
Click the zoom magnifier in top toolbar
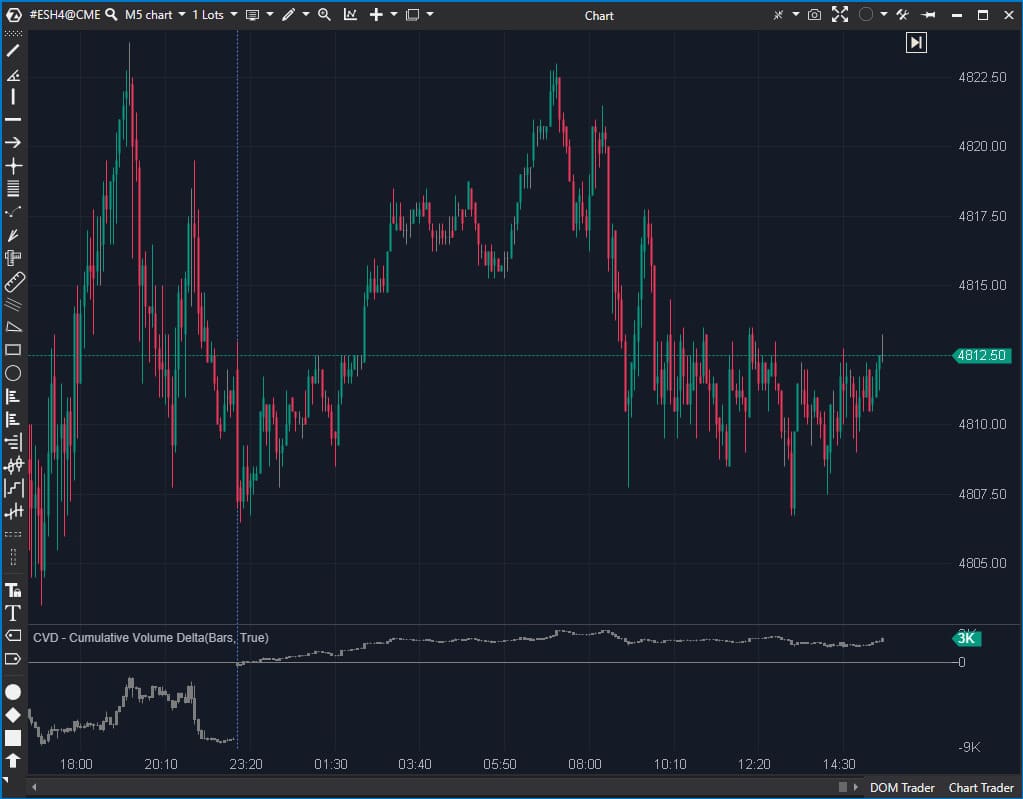(x=324, y=15)
